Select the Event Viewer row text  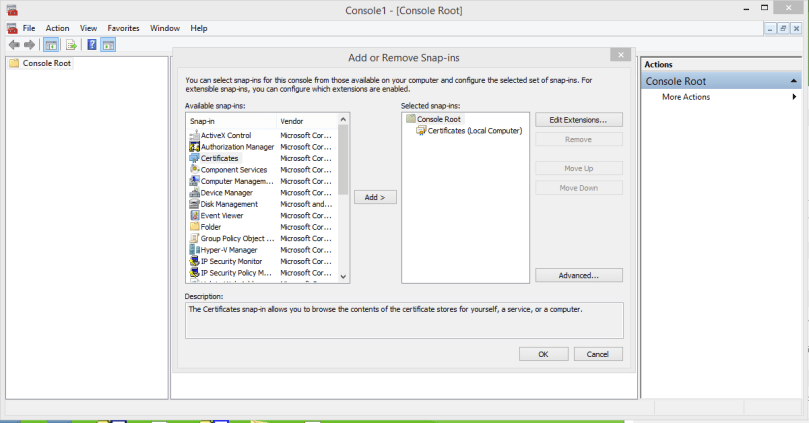point(222,216)
